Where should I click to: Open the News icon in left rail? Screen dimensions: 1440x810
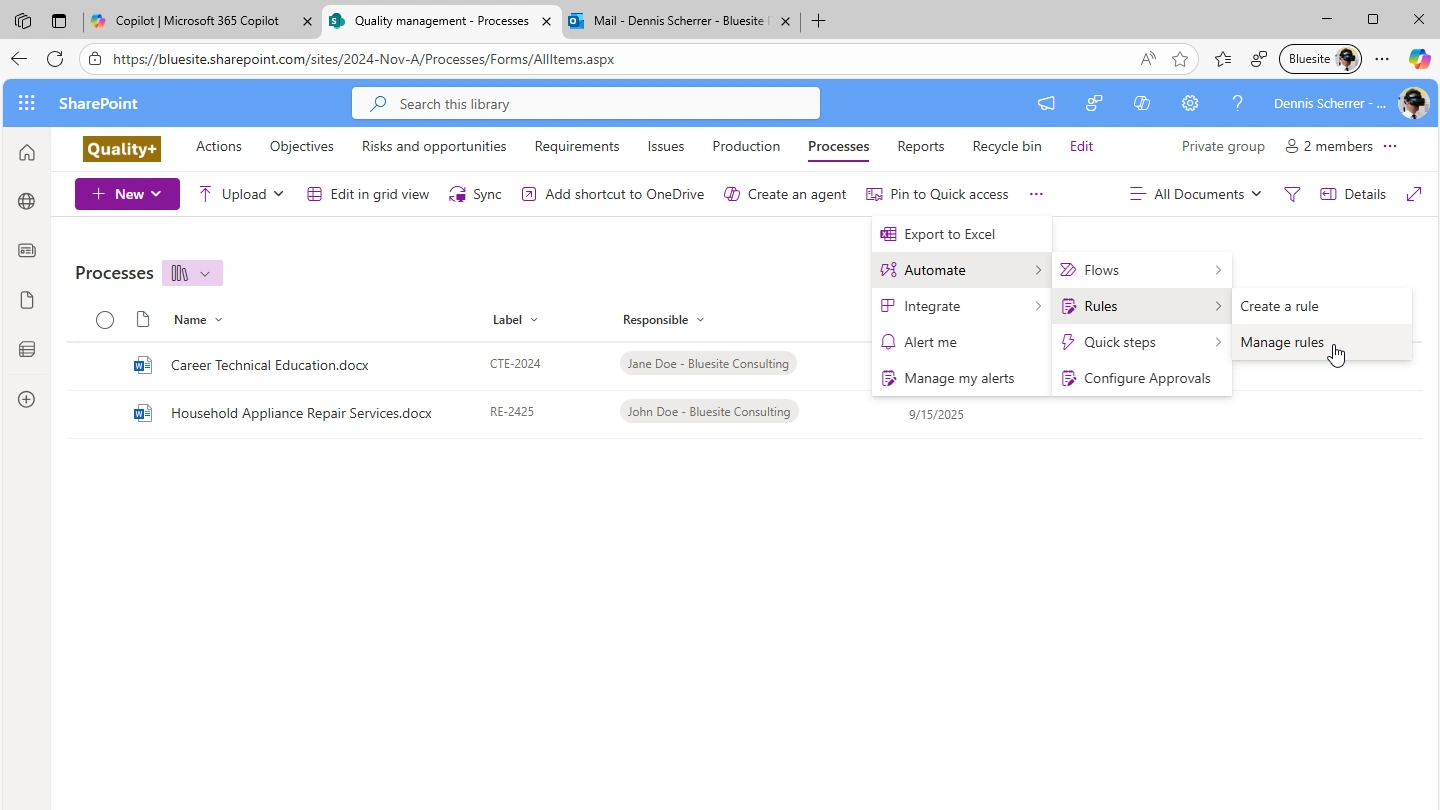click(27, 251)
